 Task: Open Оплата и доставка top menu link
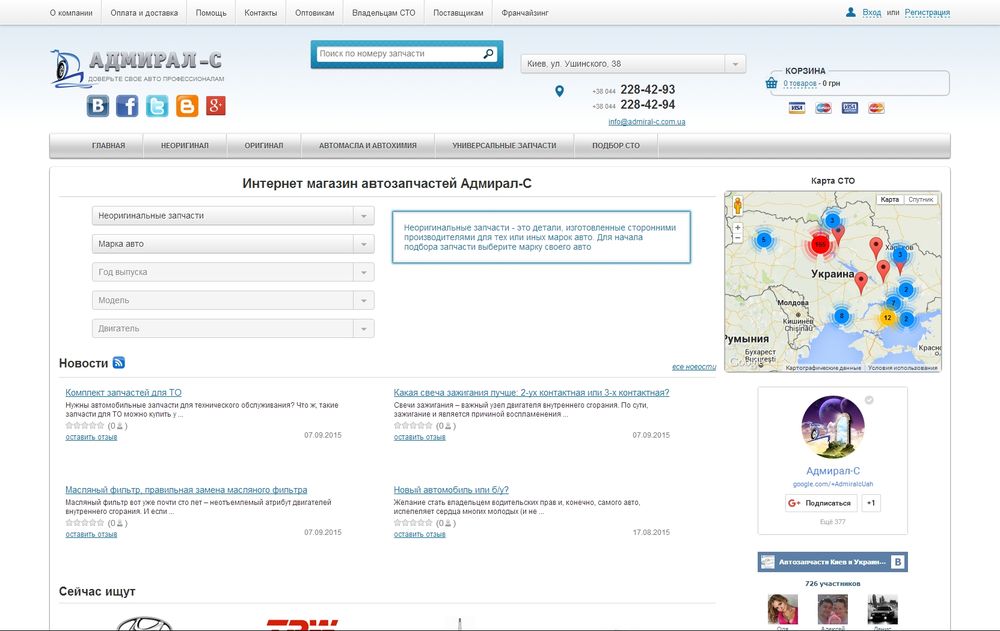tap(144, 13)
